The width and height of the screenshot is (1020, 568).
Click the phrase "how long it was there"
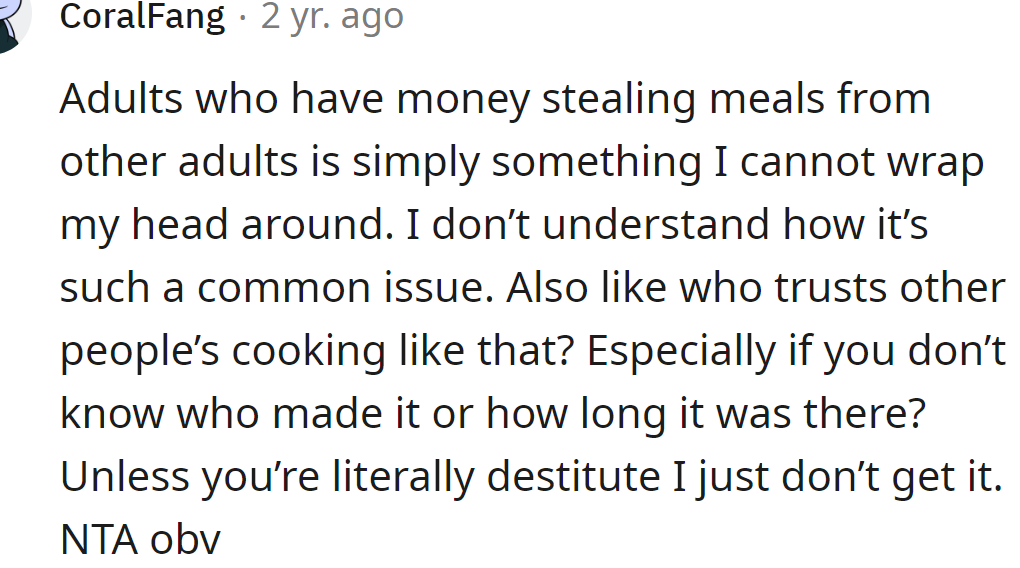705,414
